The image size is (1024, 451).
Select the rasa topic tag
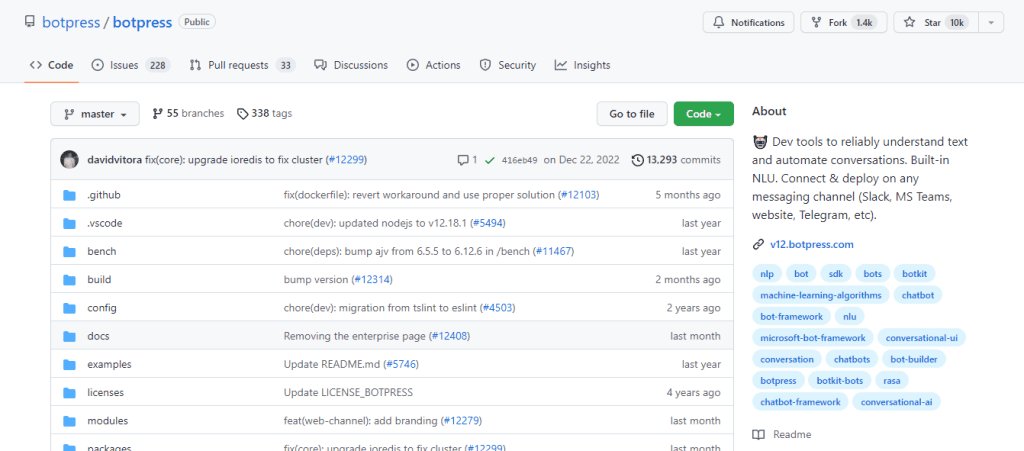tap(891, 381)
